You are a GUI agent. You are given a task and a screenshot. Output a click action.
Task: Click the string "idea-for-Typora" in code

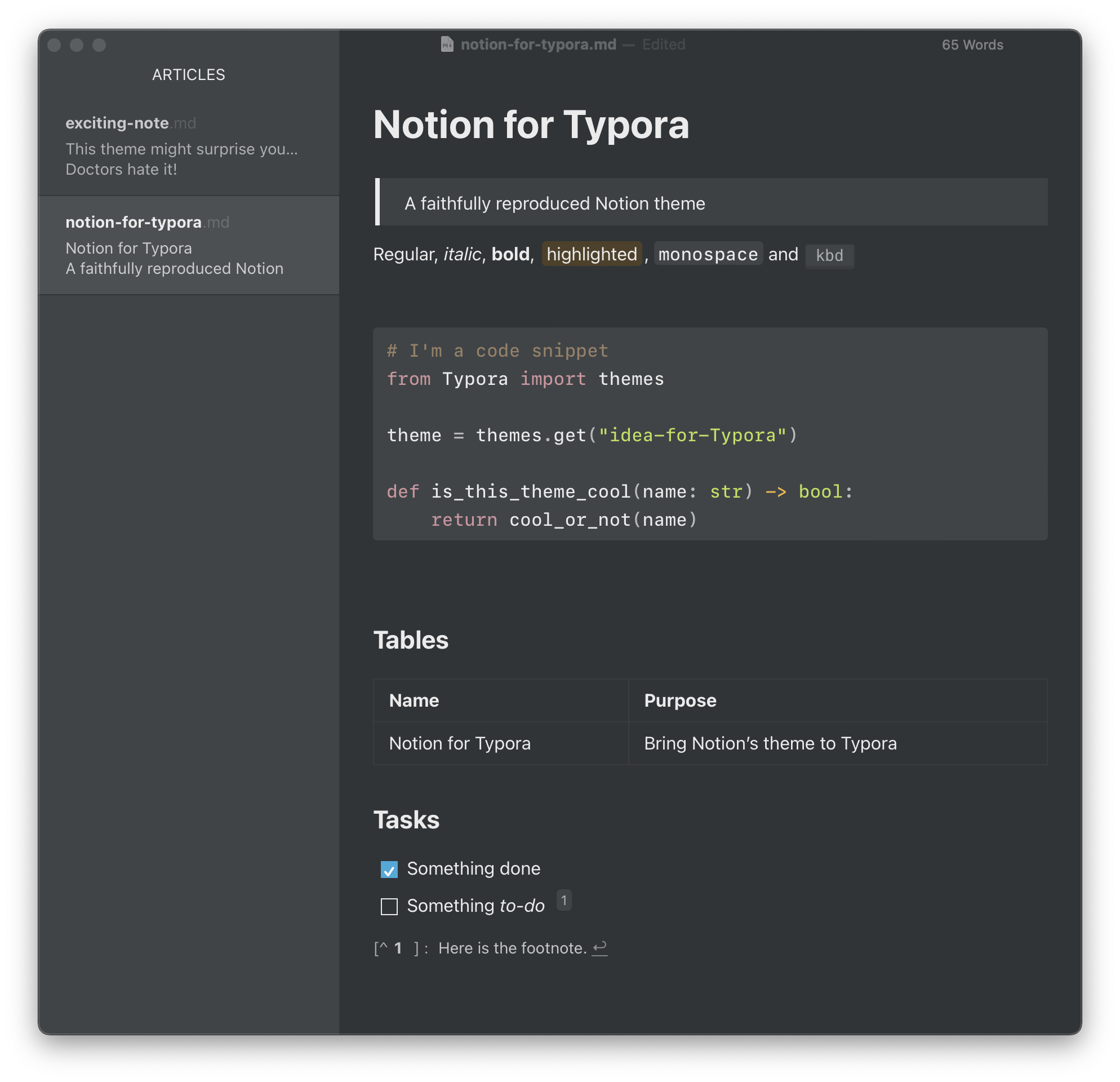[692, 436]
